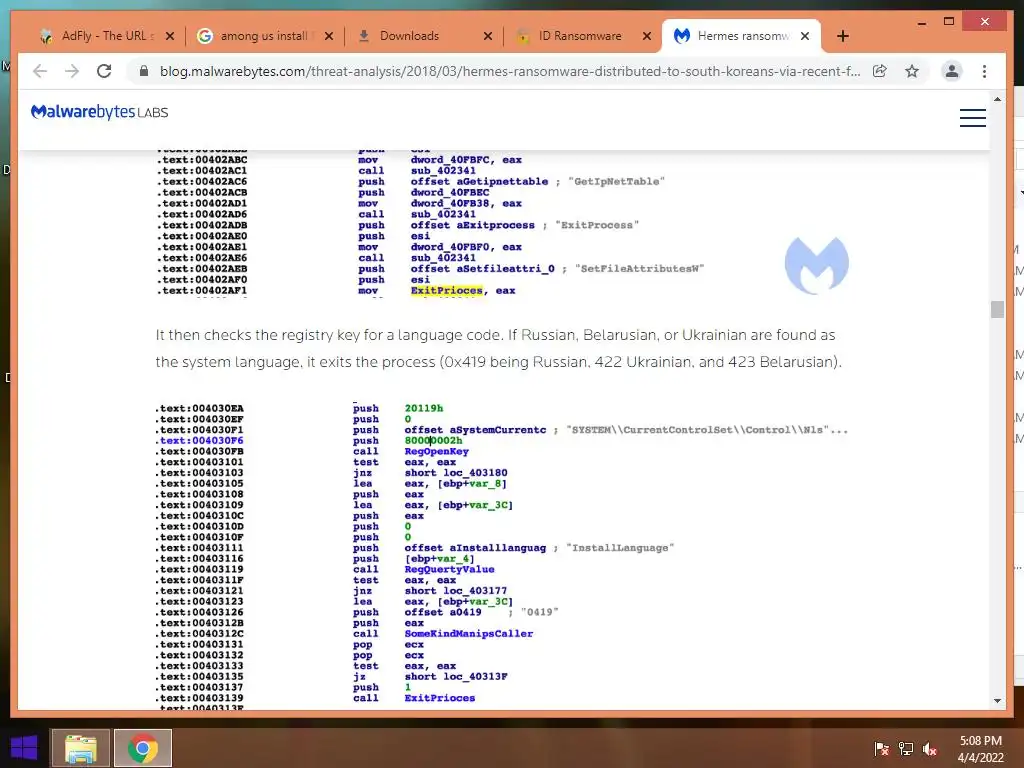Click the "SetFileAttributesW" comment

[x=639, y=268]
